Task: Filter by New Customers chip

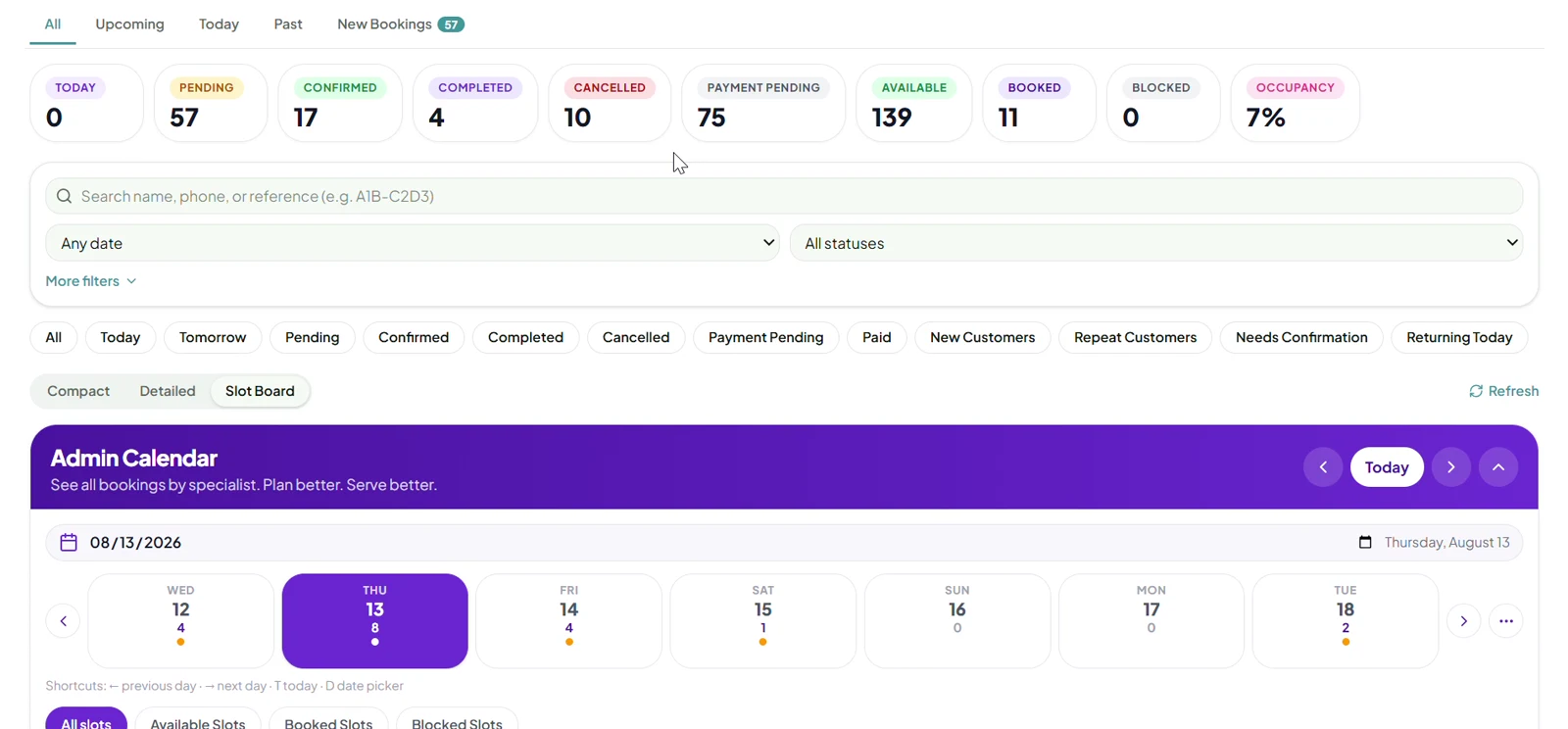Action: 982,337
